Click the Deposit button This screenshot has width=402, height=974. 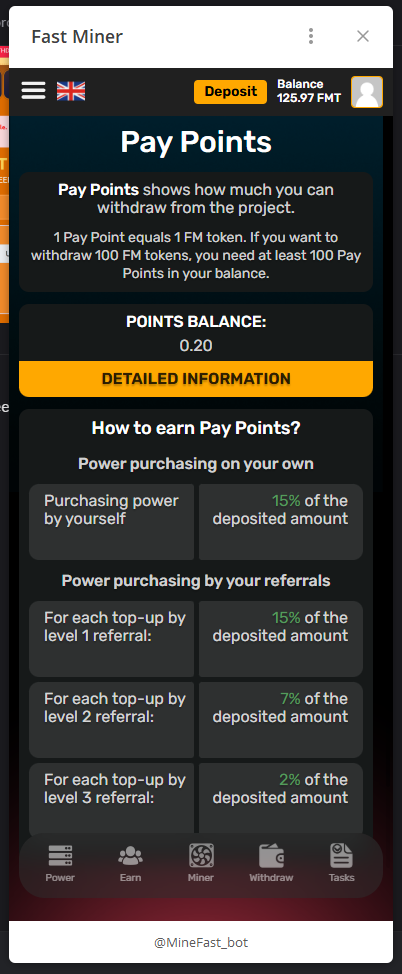(x=231, y=92)
